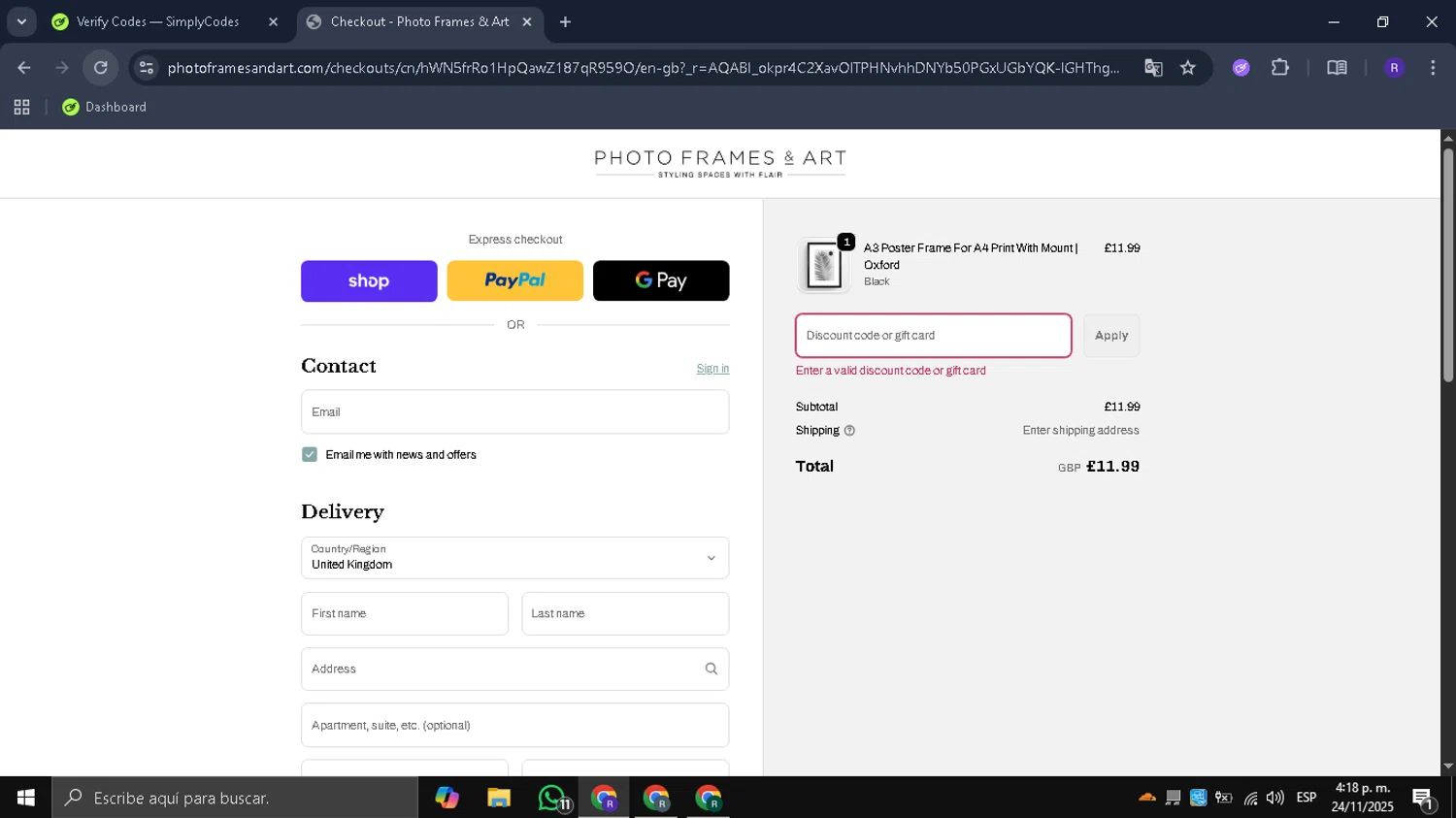Expand the Country/Region dropdown
This screenshot has width=1456, height=818.
click(515, 558)
